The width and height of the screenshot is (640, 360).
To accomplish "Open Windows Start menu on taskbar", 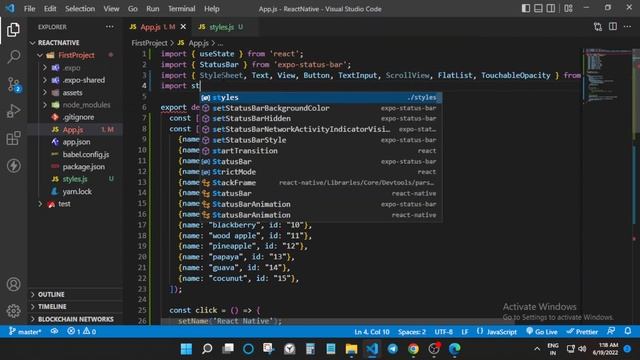I will click(x=186, y=349).
